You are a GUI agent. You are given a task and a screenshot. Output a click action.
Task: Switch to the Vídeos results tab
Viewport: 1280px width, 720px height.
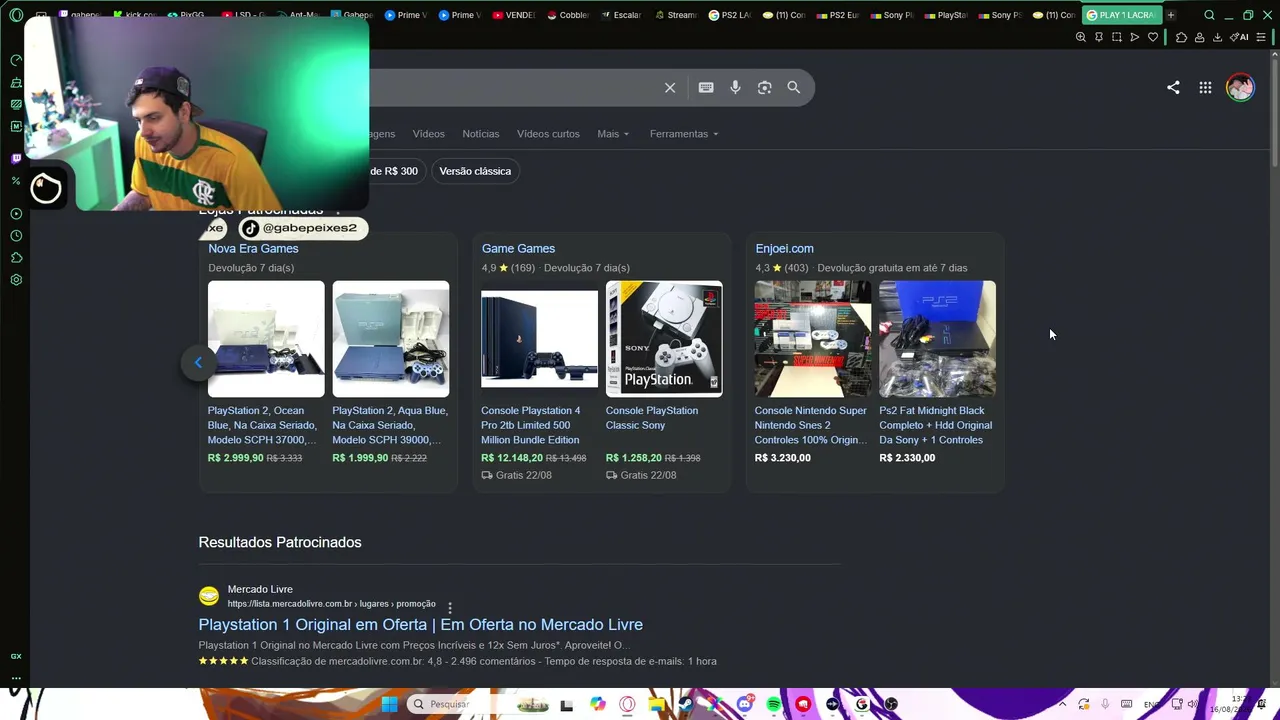428,134
